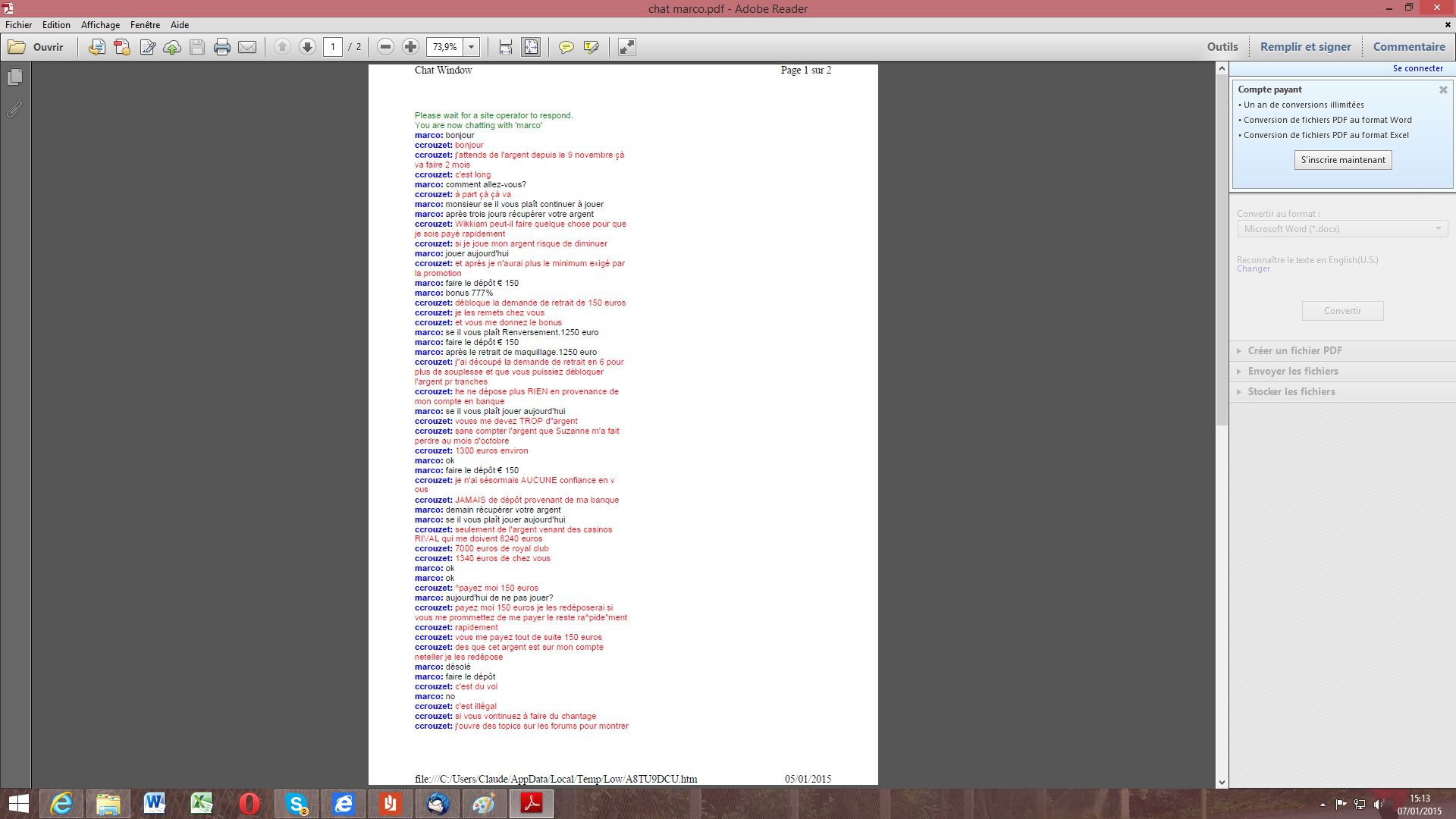Click the Convertir button
1456x819 pixels.
click(1342, 311)
